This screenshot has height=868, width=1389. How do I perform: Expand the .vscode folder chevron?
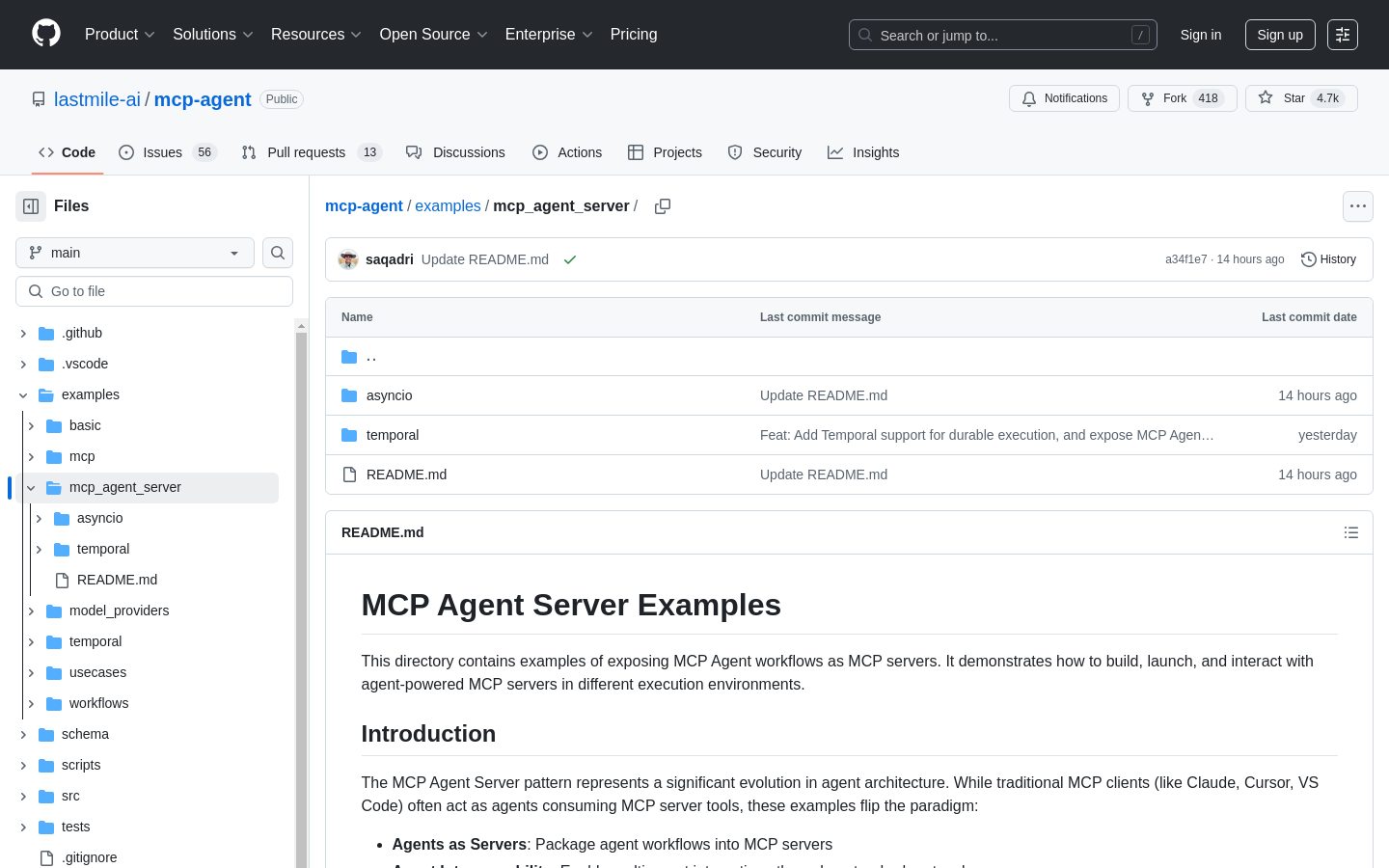point(23,365)
